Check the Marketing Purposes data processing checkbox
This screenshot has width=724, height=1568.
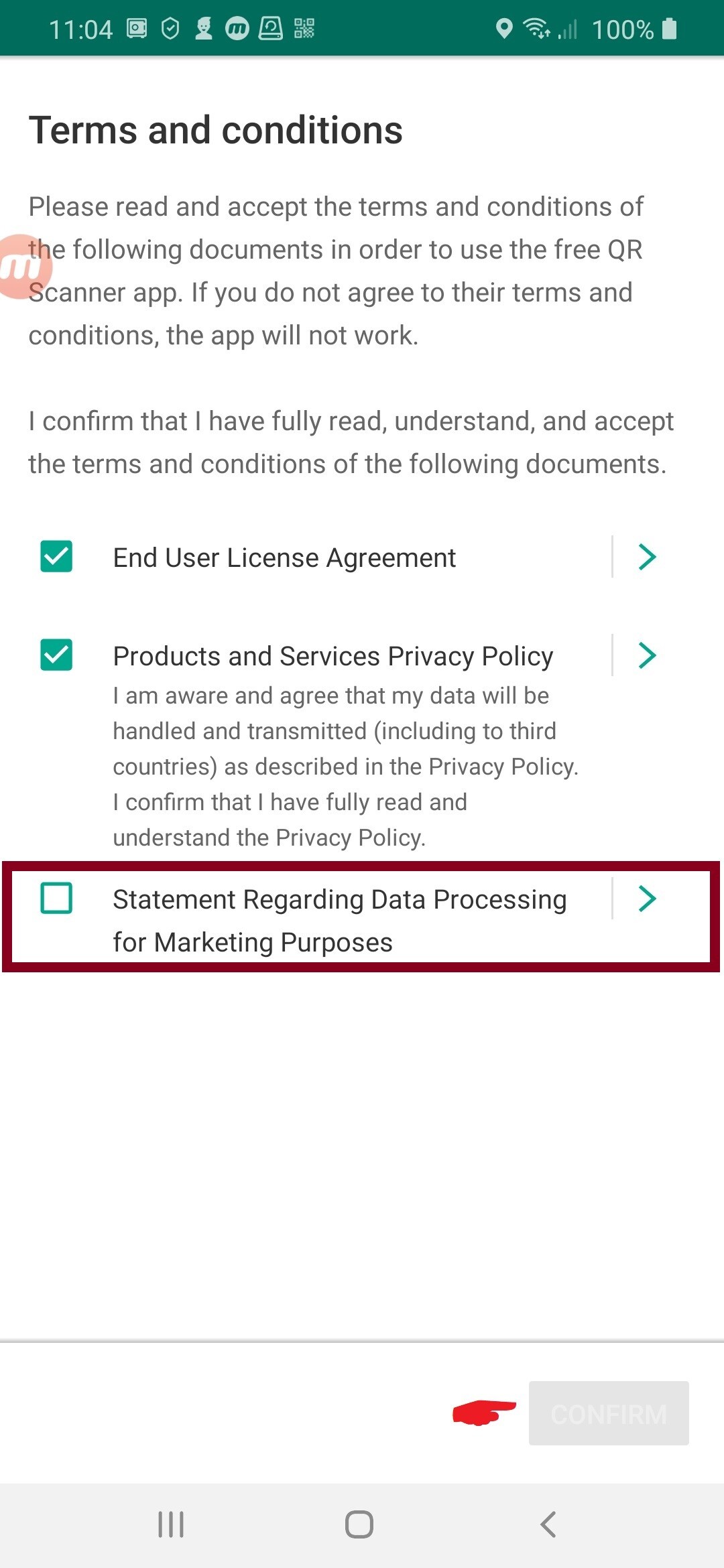tap(56, 898)
